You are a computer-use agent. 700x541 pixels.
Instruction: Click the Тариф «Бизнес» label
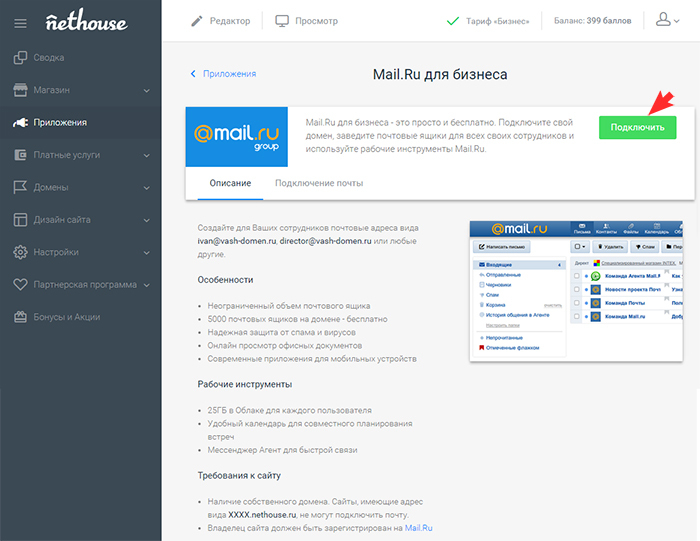[x=497, y=21]
